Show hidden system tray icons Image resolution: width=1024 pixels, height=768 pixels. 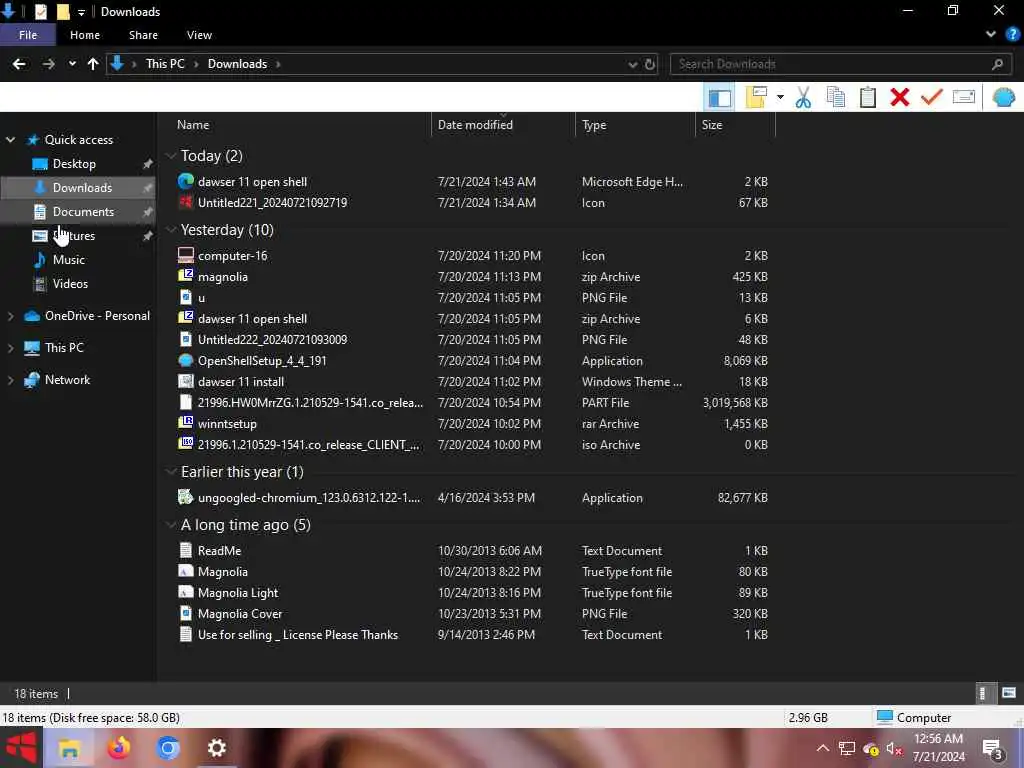pos(823,748)
